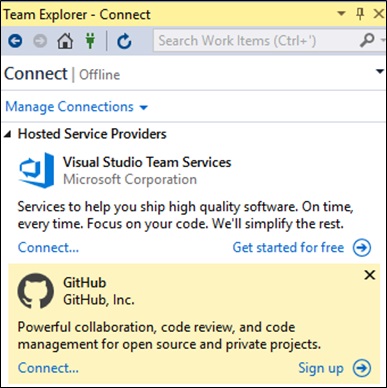Collapse the Hosted Service Providers section

click(x=7, y=134)
